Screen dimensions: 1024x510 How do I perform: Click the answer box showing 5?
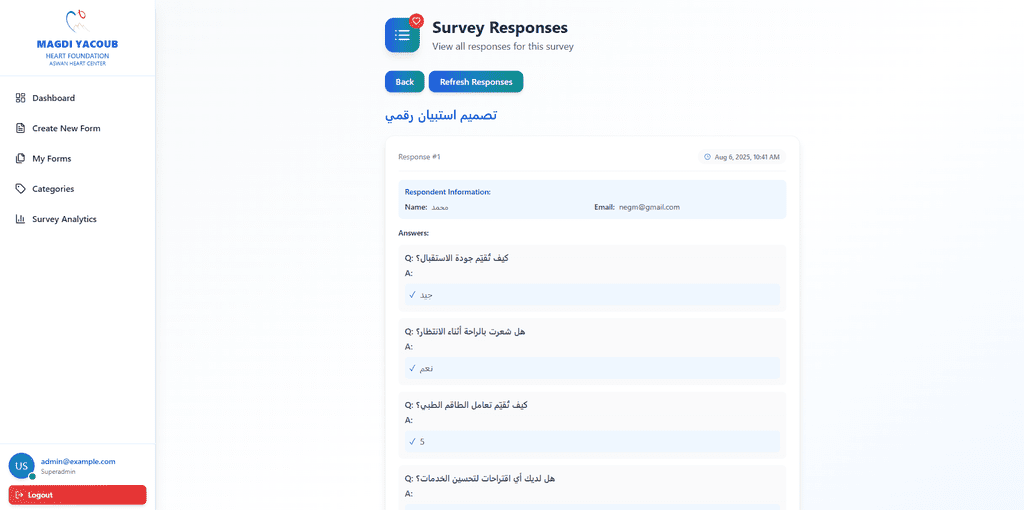pos(592,441)
